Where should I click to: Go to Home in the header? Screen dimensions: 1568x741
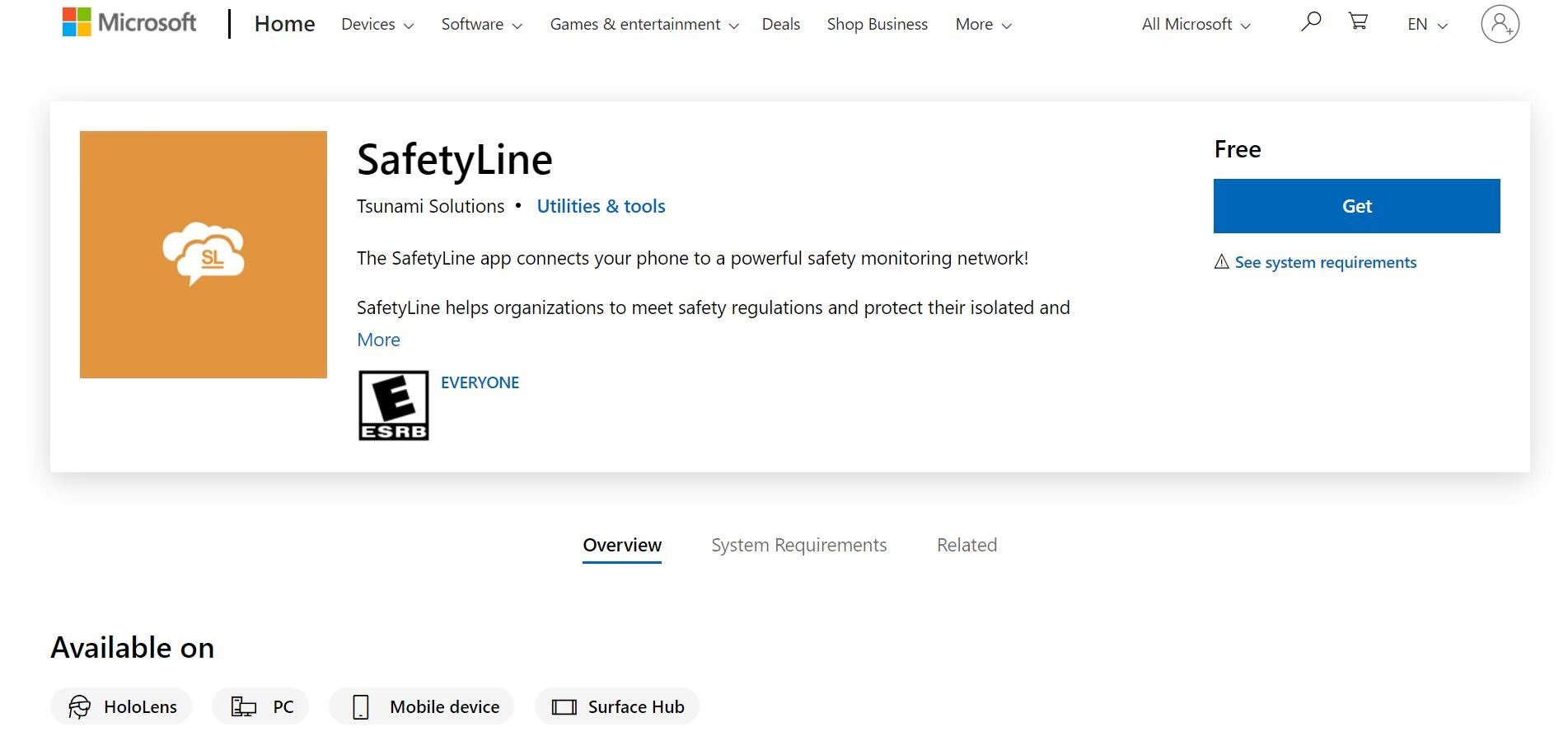click(x=284, y=24)
